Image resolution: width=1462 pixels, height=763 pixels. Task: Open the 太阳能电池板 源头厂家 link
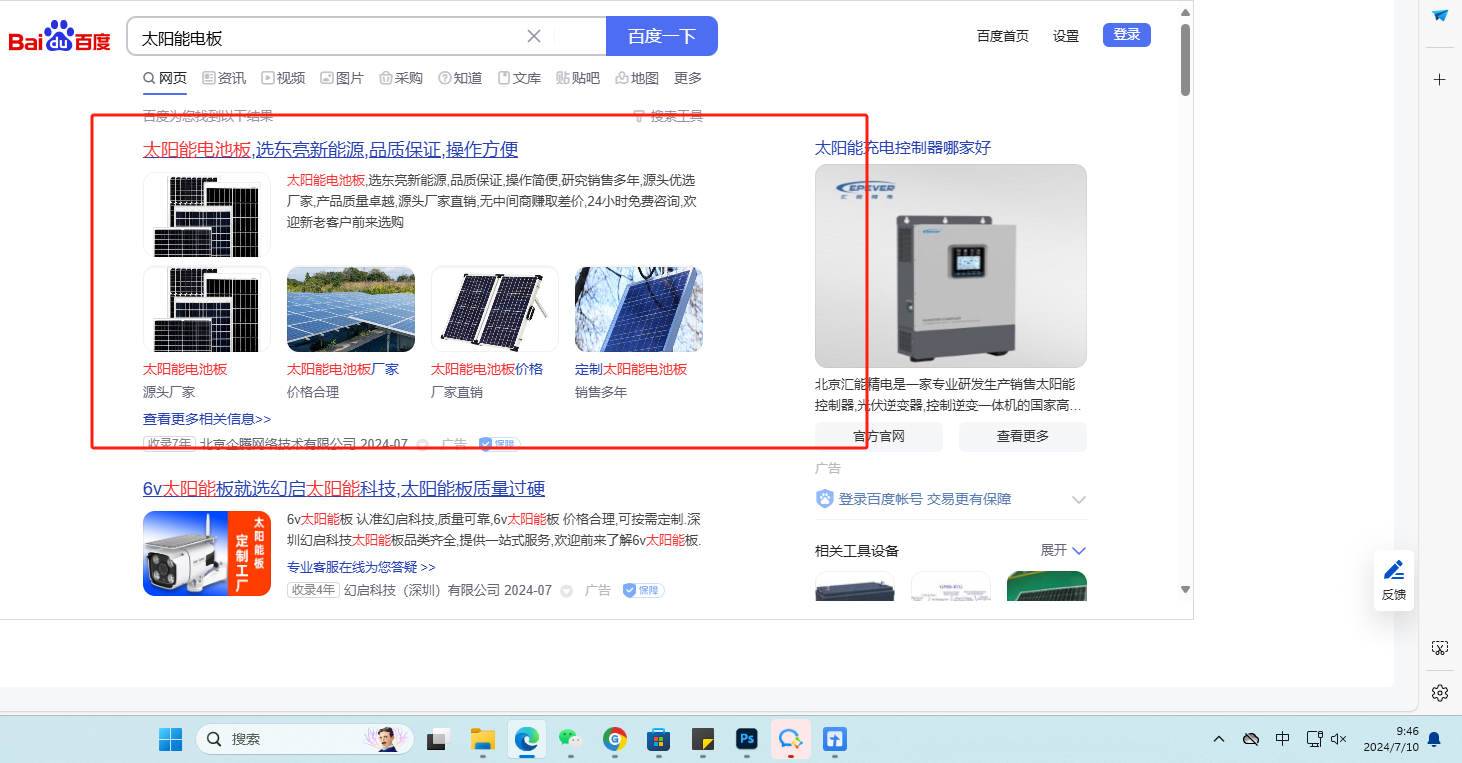[x=185, y=369]
